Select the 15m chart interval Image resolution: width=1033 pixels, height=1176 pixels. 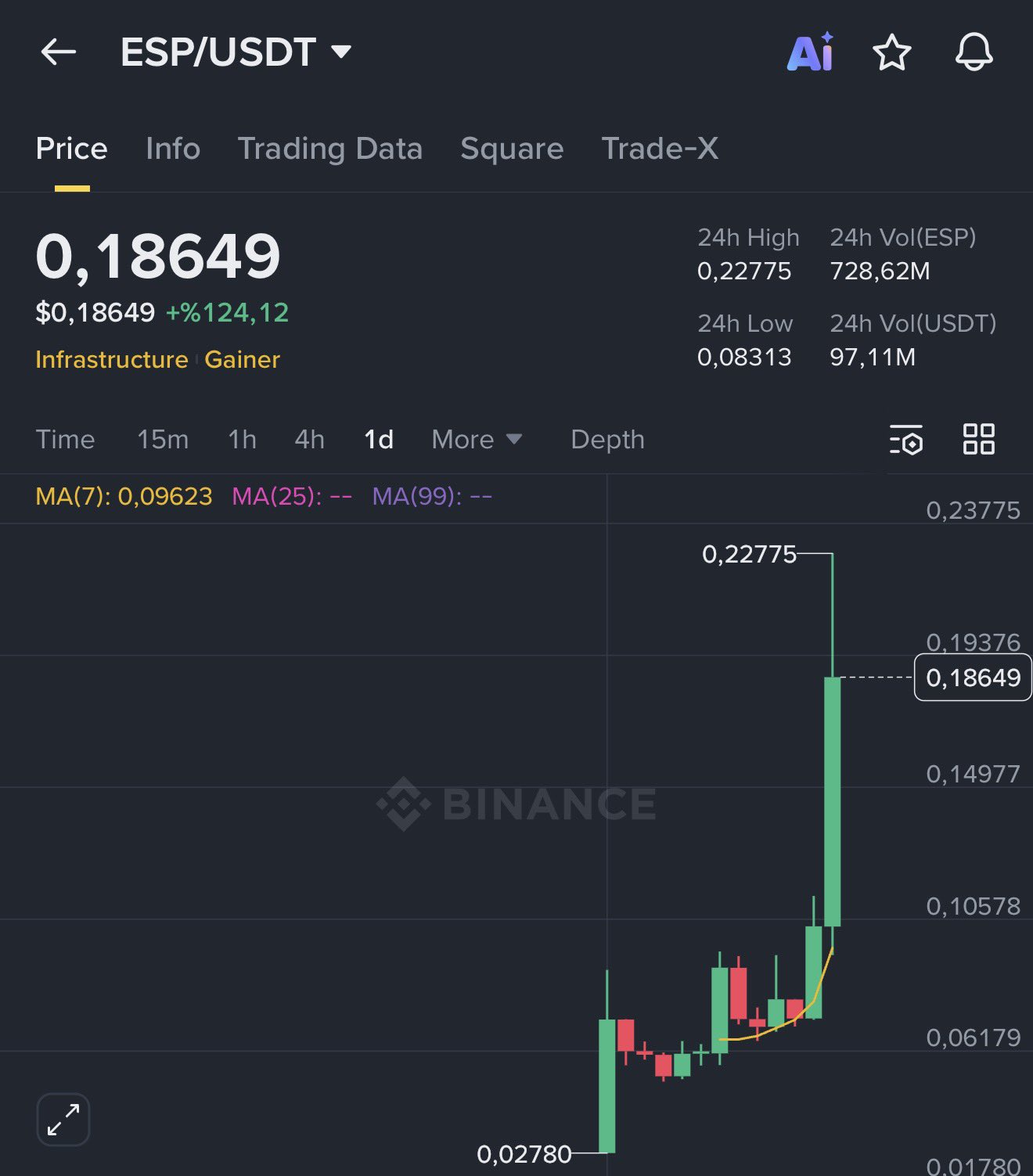[x=163, y=440]
